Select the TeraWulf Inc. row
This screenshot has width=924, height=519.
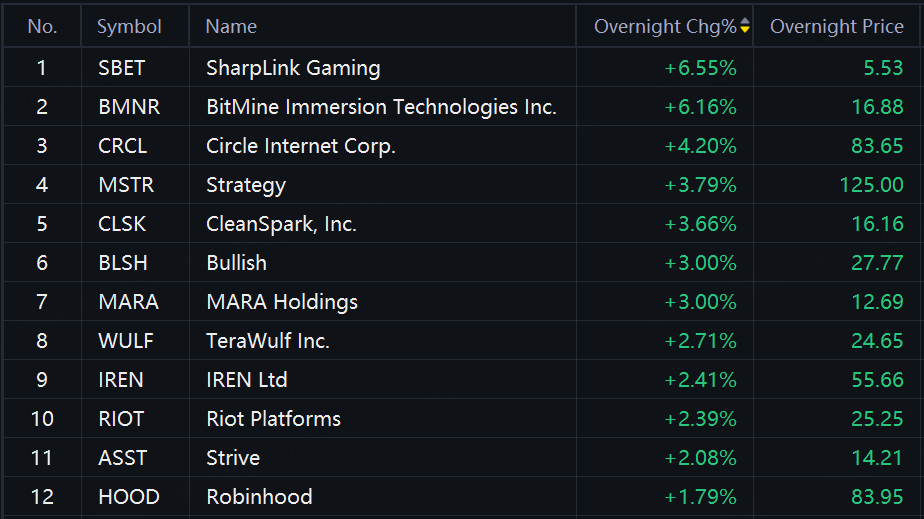462,341
